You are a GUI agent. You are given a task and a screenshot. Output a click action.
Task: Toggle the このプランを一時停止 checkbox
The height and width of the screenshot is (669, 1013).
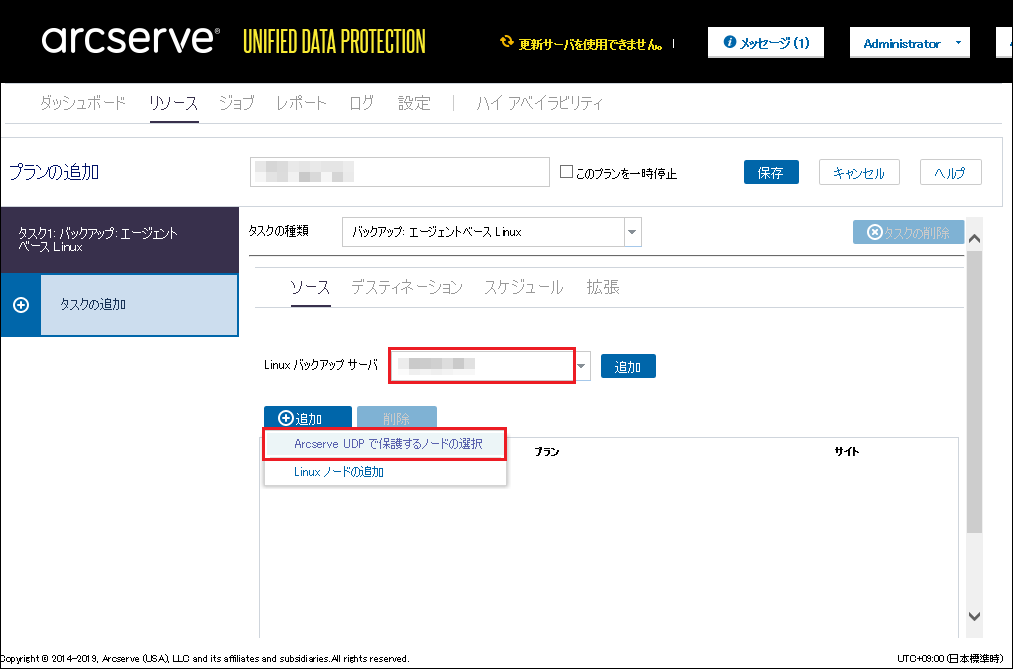566,172
